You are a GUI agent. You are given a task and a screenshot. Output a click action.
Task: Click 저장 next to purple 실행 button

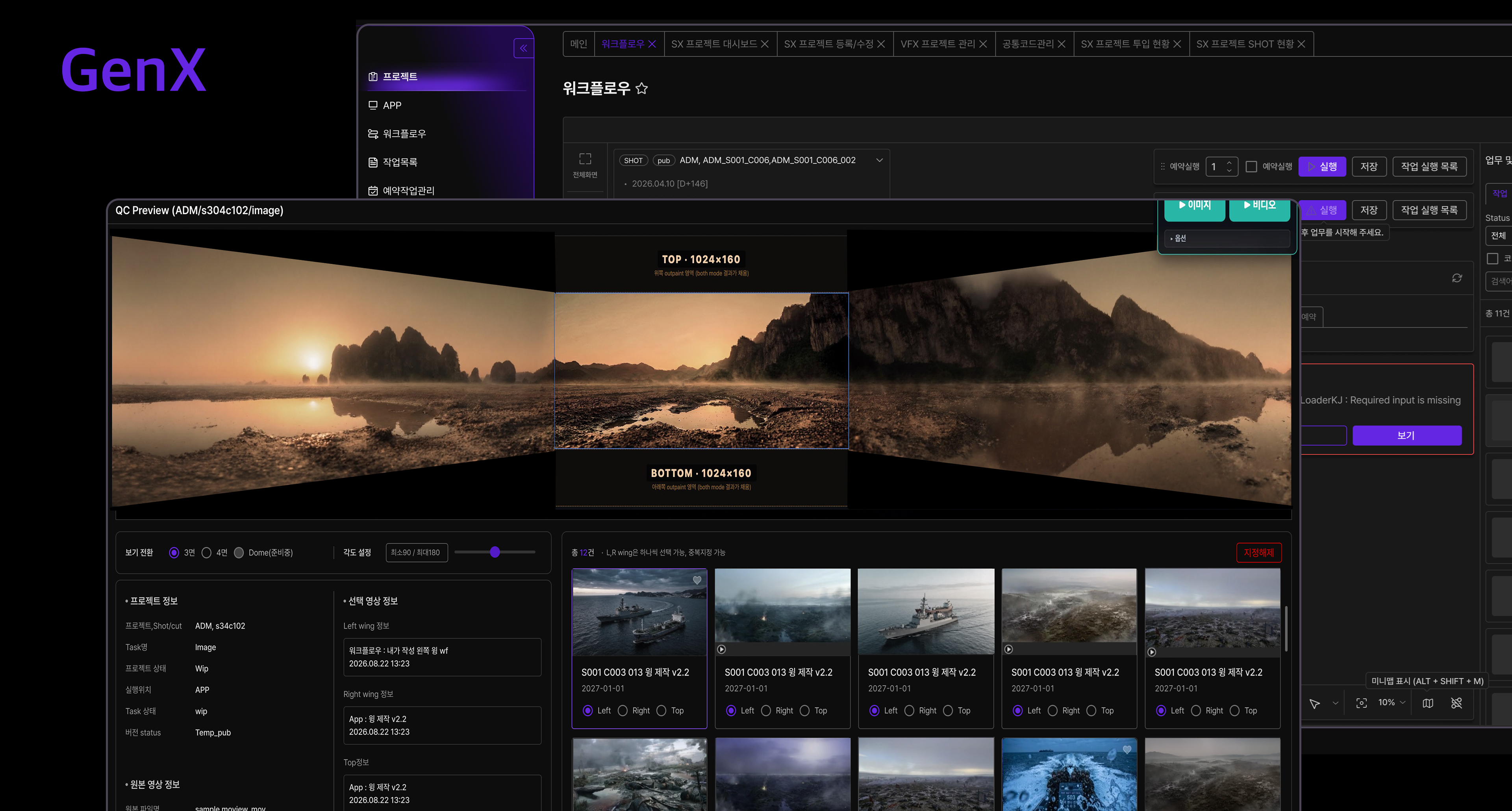(x=1369, y=167)
